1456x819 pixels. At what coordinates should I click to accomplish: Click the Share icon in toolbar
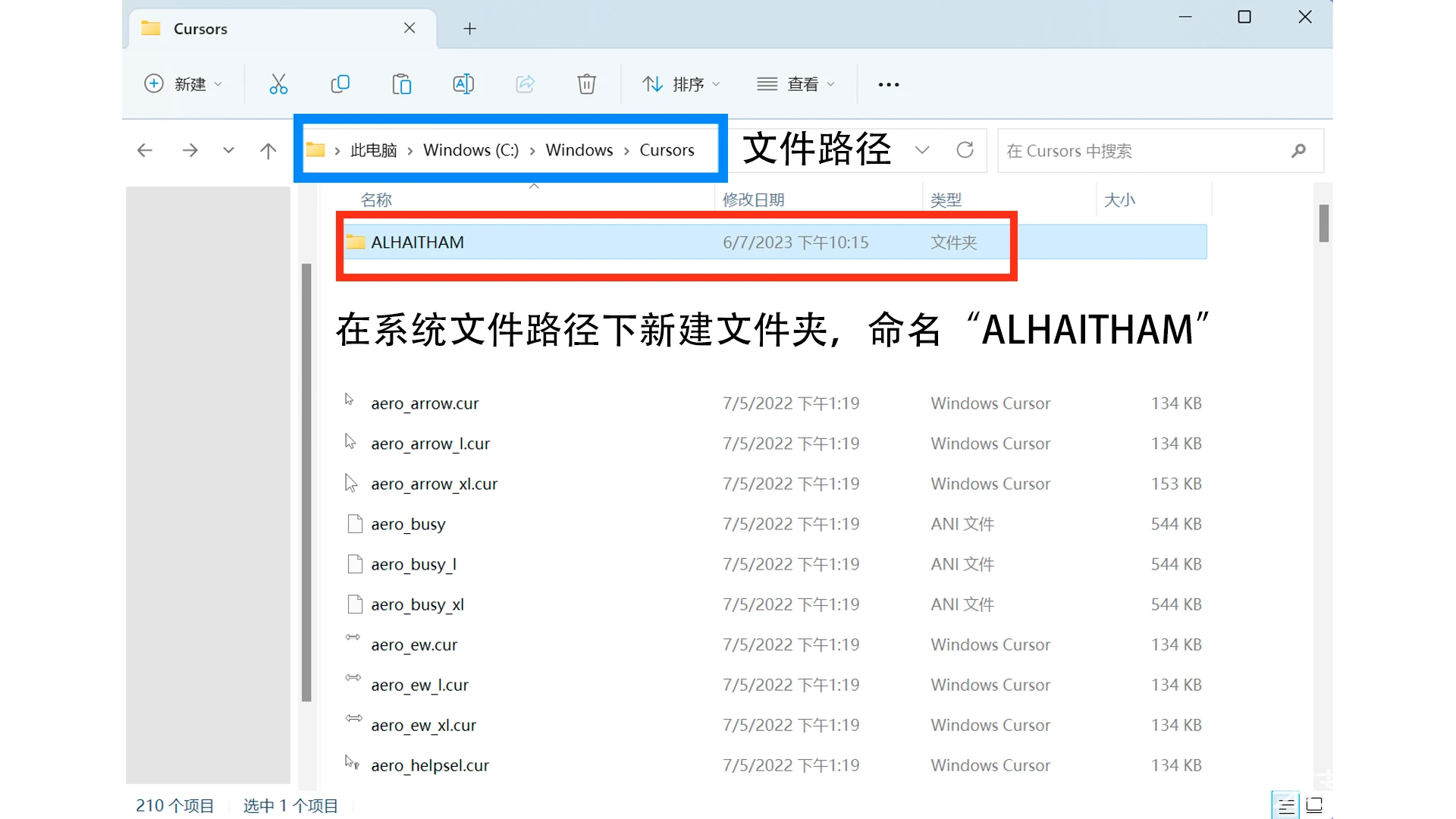[525, 84]
